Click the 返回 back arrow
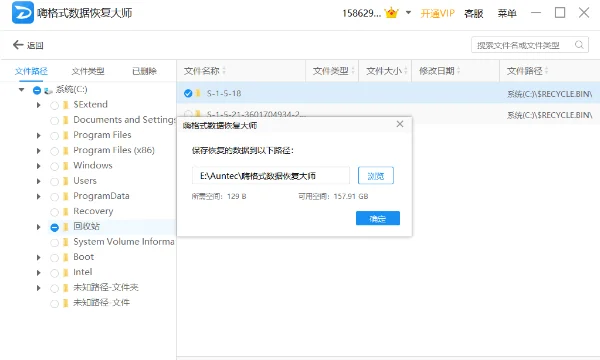The height and width of the screenshot is (360, 600). [18, 45]
